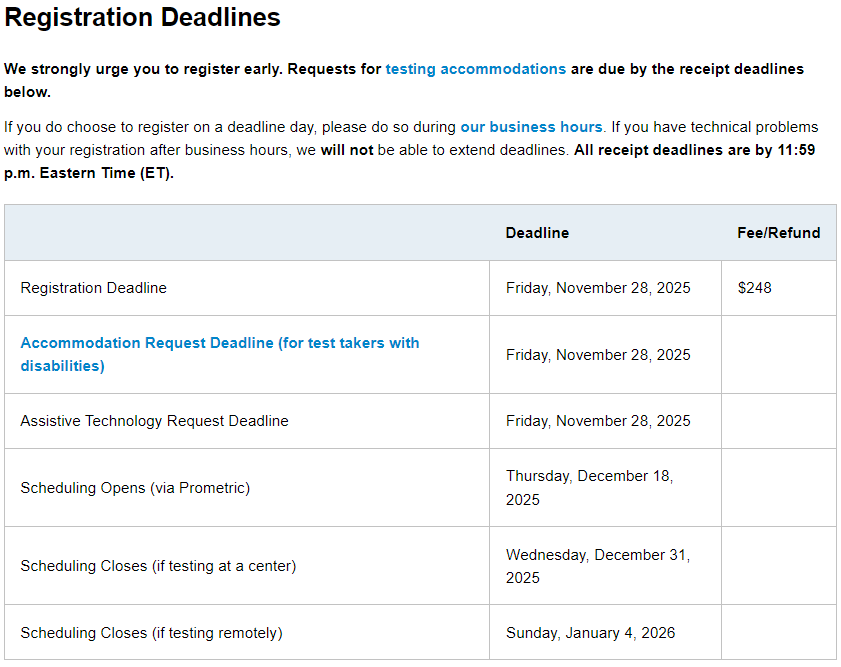Open the testing accommodations link
841x667 pixels.
475,69
